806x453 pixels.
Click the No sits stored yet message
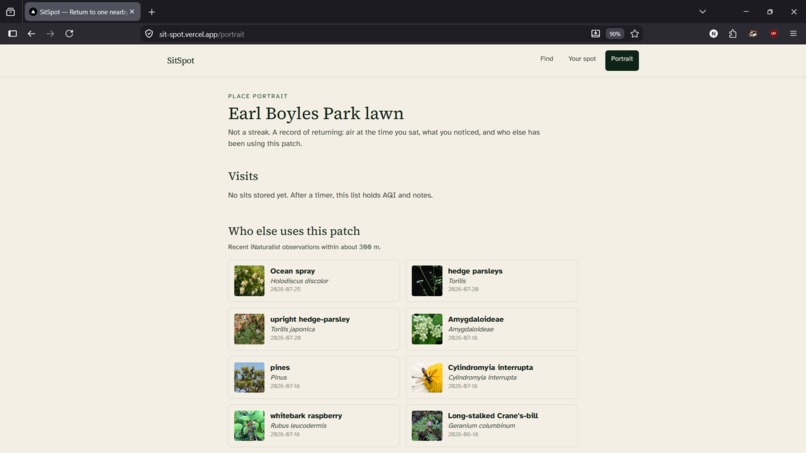click(330, 195)
